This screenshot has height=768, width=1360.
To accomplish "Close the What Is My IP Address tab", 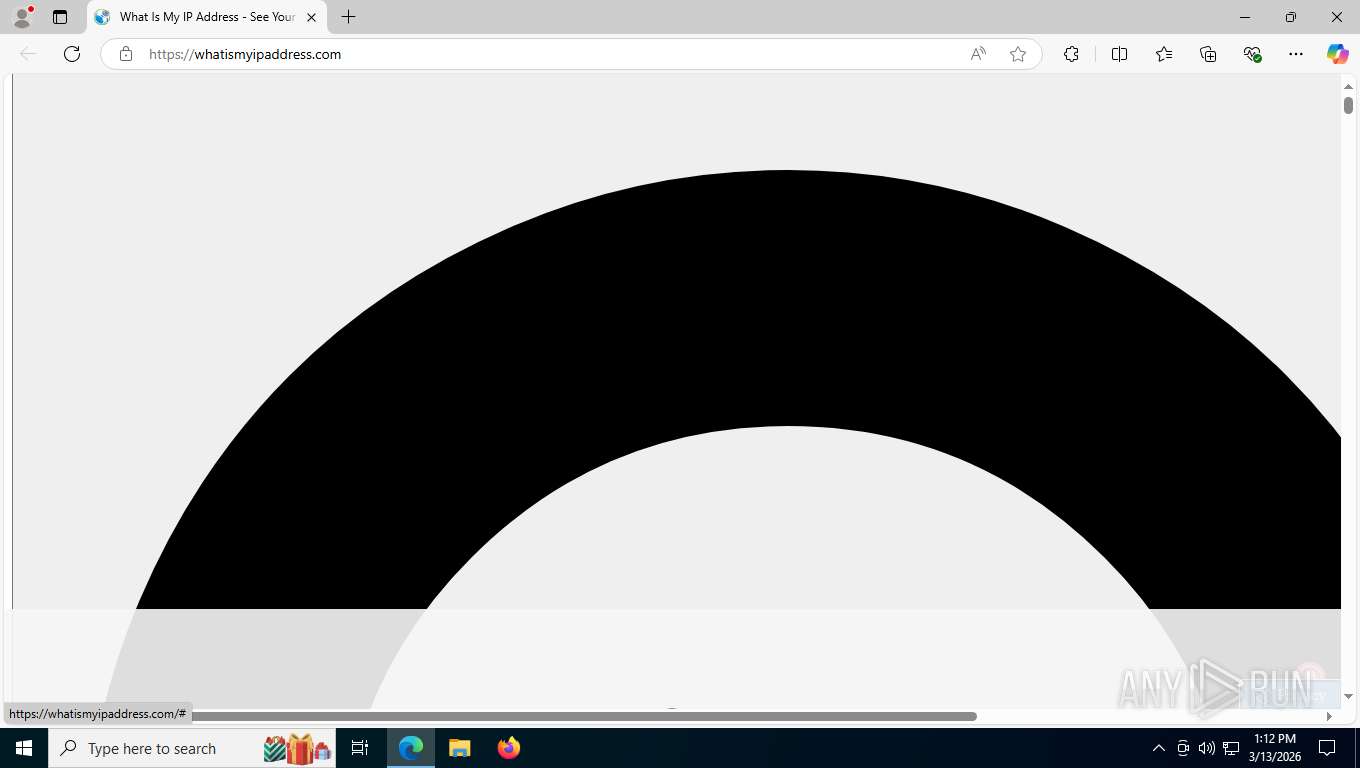I will click(x=311, y=17).
